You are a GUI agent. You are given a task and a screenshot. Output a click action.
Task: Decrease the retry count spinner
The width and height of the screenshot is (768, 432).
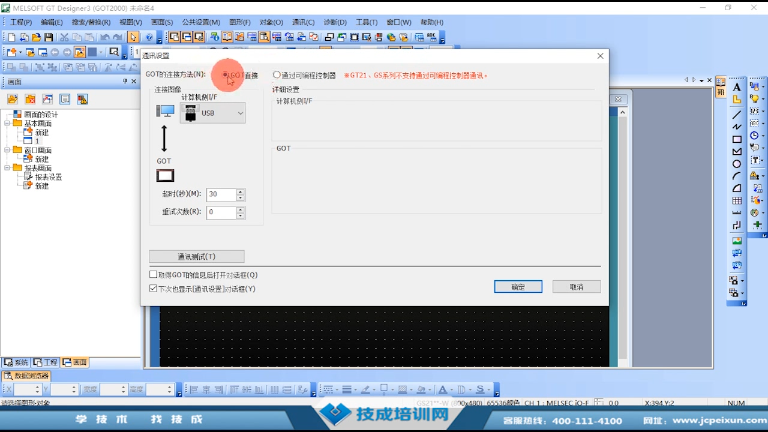[240, 216]
